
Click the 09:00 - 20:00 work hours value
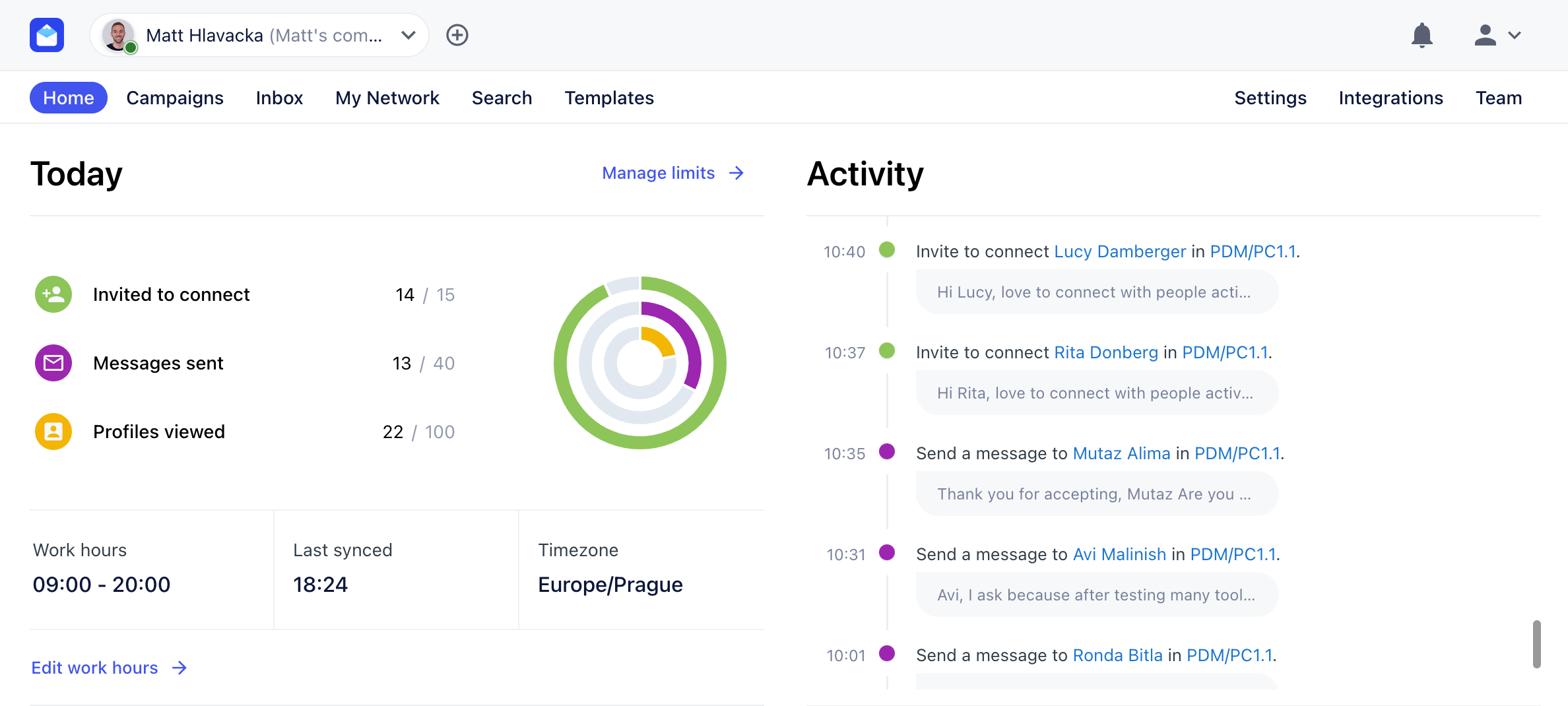(102, 585)
